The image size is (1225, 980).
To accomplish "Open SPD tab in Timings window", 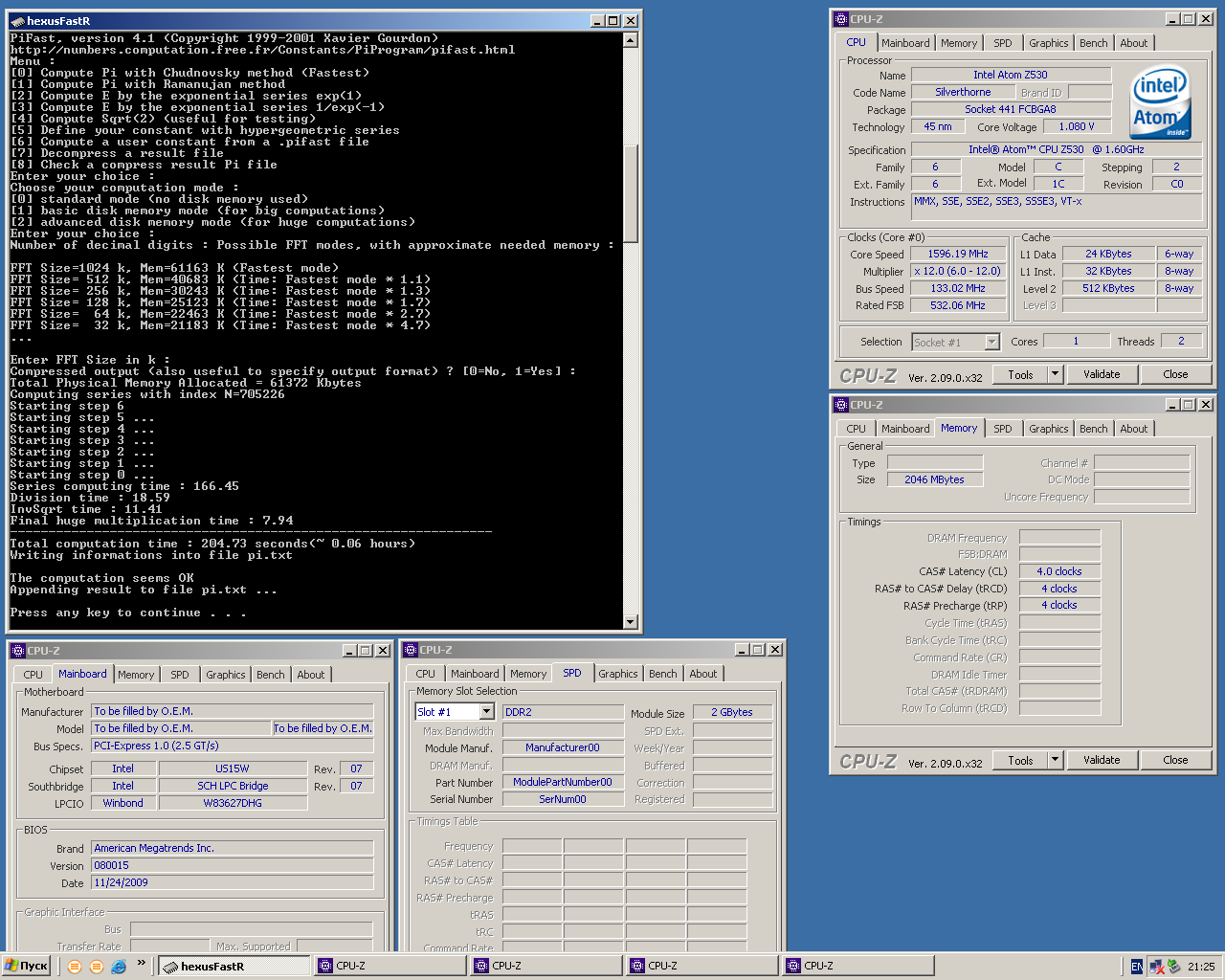I will coord(1003,429).
